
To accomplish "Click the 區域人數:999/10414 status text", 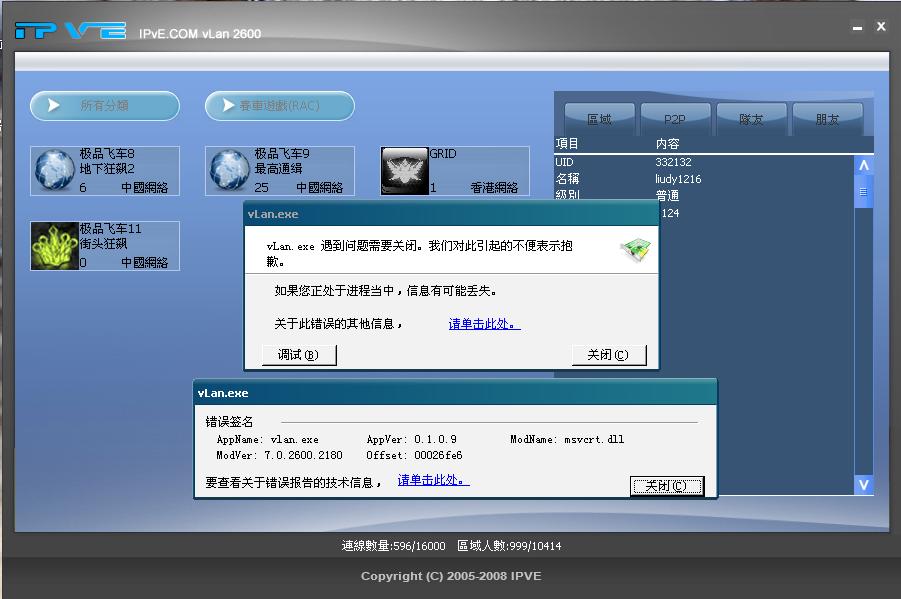I will pos(509,546).
